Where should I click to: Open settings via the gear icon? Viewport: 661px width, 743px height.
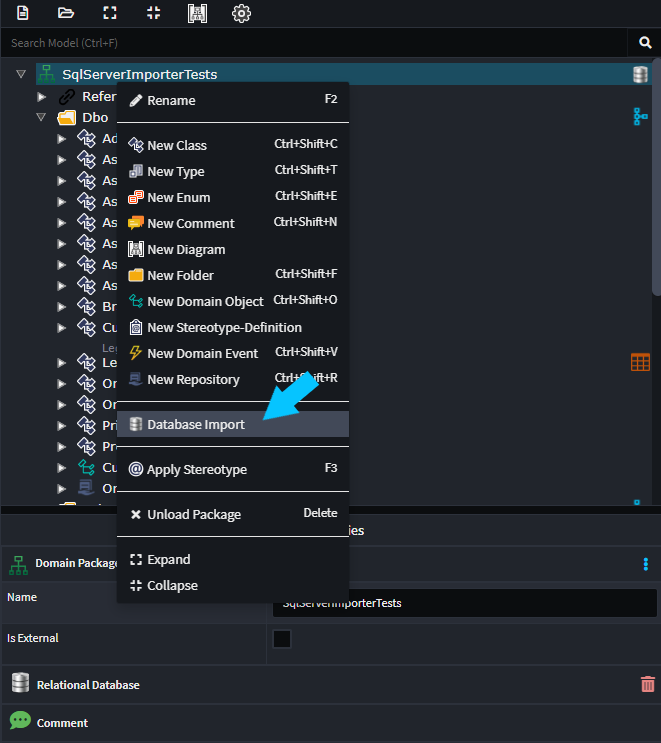point(241,13)
